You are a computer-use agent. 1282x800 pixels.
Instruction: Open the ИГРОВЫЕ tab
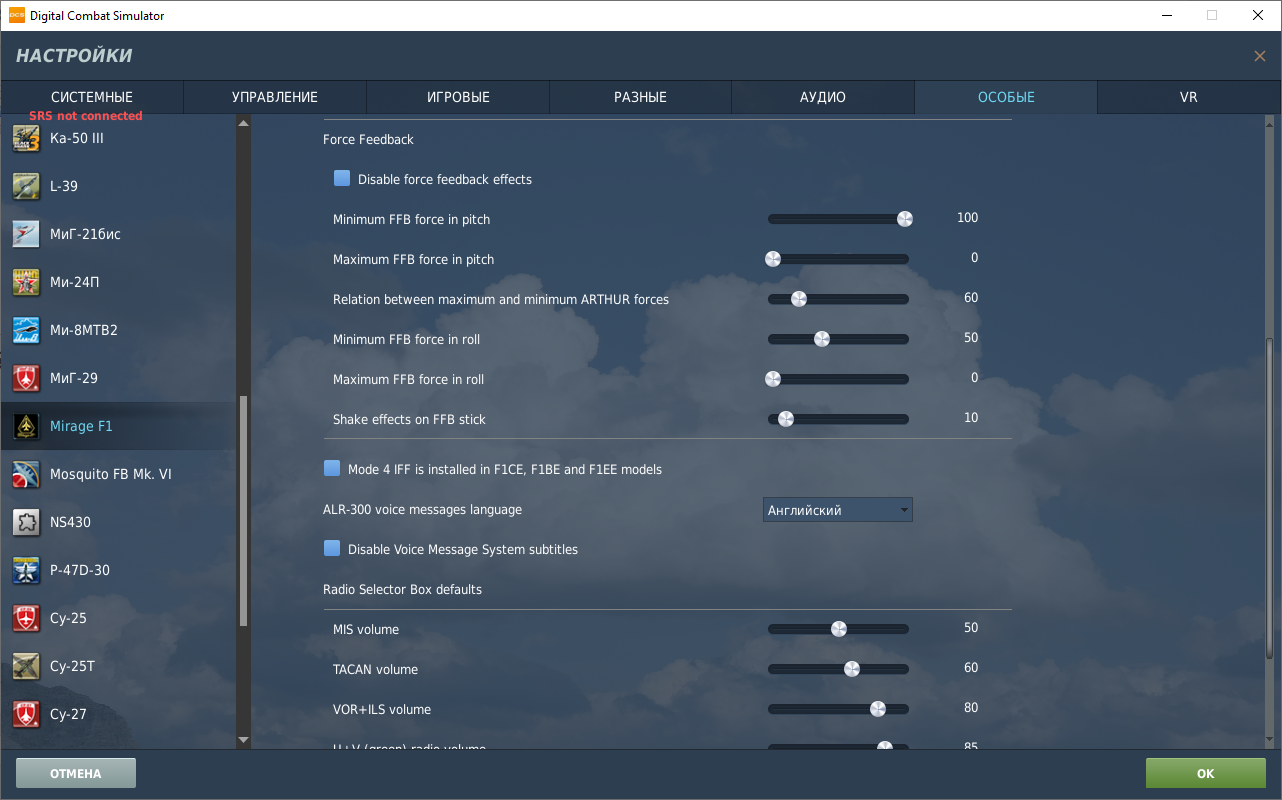click(458, 97)
